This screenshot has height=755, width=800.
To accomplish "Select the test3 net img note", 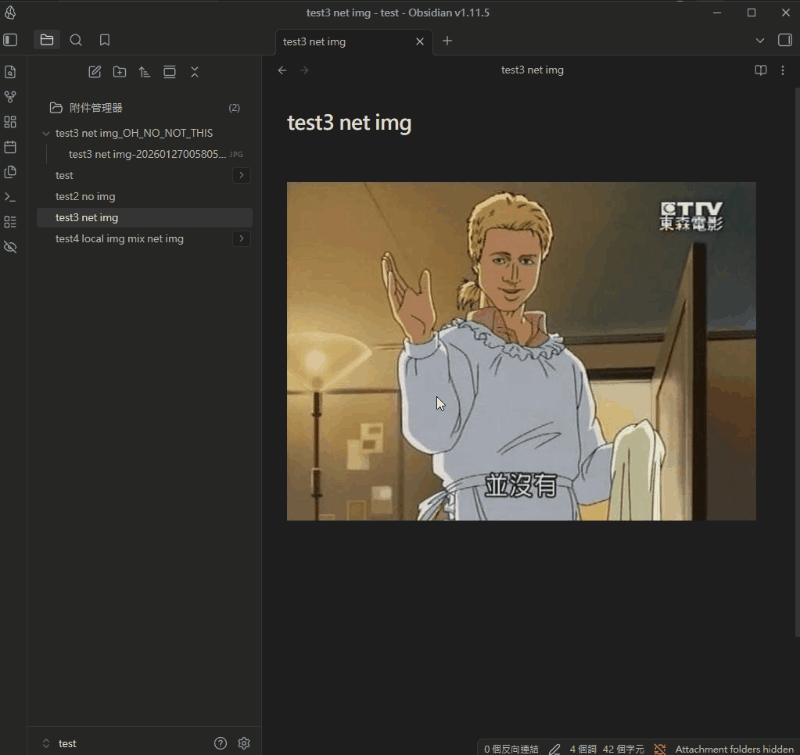I will [x=145, y=217].
